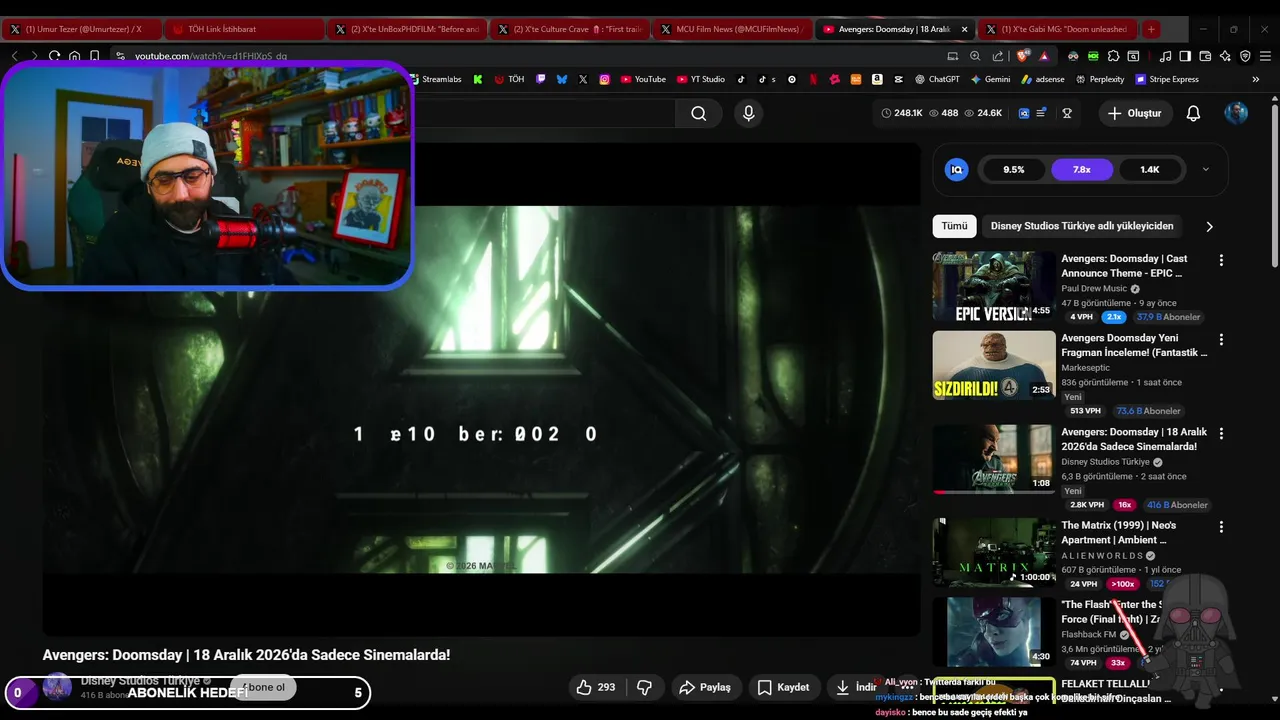The image size is (1280, 720).
Task: Switch to MCU Film News tab
Action: tap(732, 29)
